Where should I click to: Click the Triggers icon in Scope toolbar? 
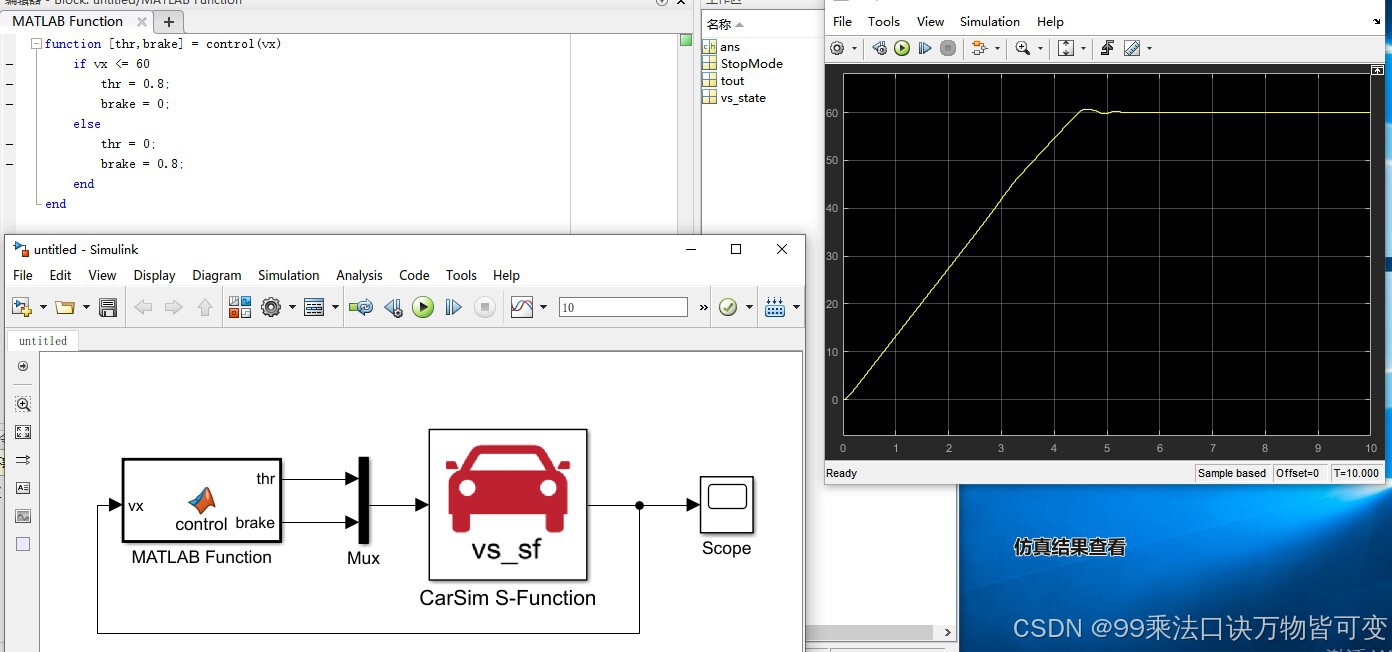coord(1107,48)
